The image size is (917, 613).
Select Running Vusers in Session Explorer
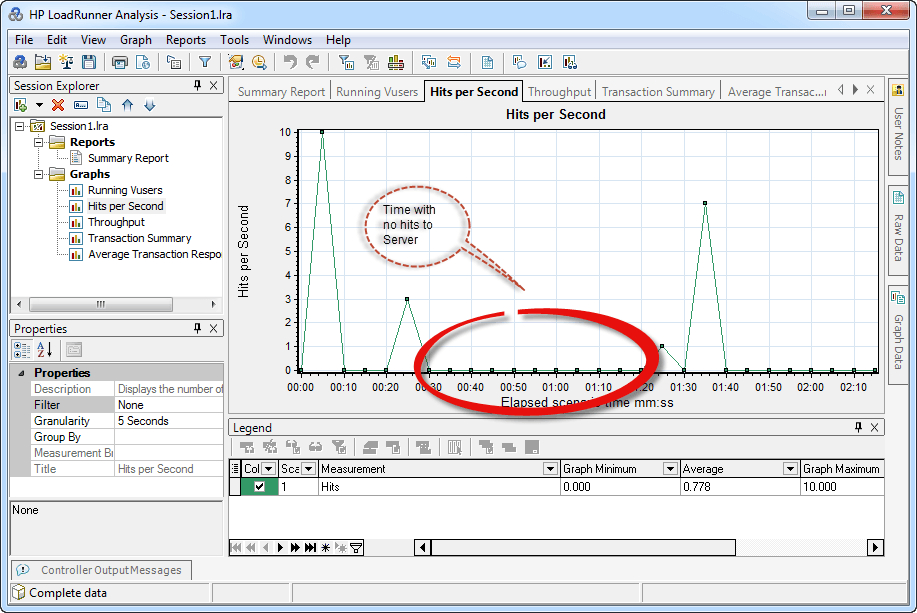124,190
